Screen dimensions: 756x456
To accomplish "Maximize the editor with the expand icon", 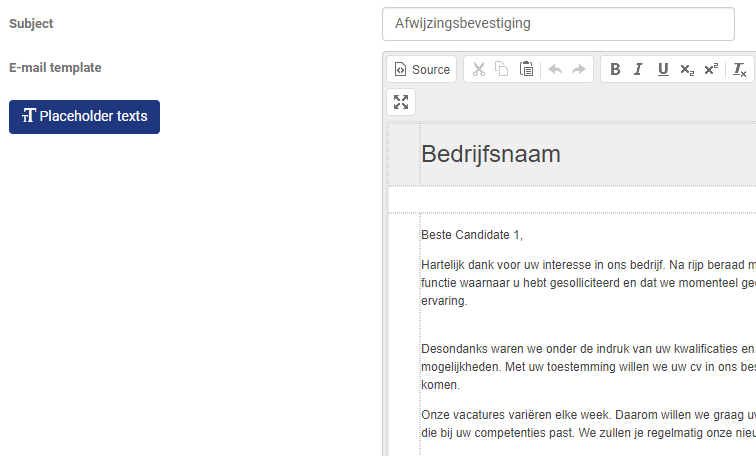I will pos(401,101).
